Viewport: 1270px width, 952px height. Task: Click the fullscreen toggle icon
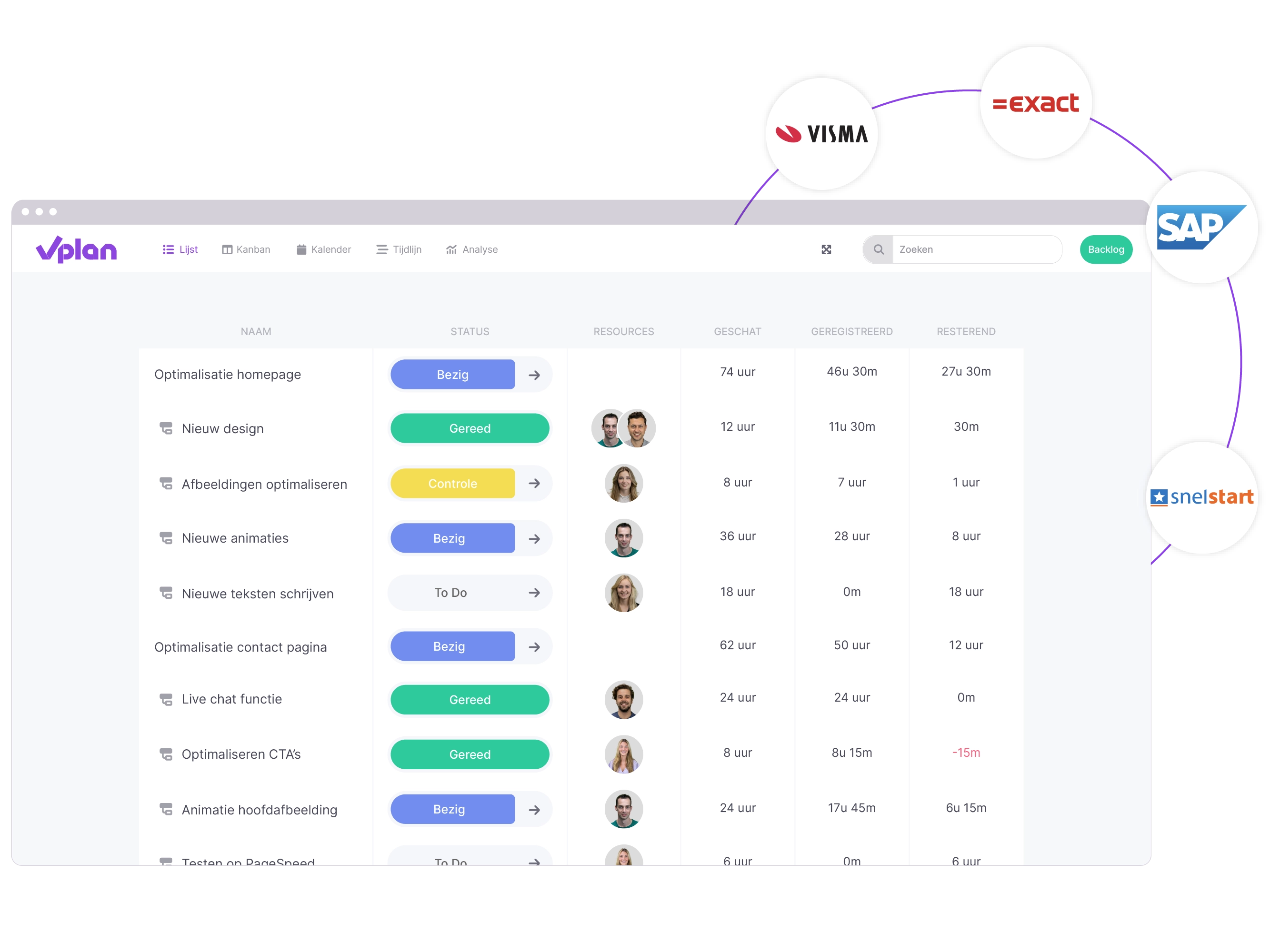[x=827, y=250]
